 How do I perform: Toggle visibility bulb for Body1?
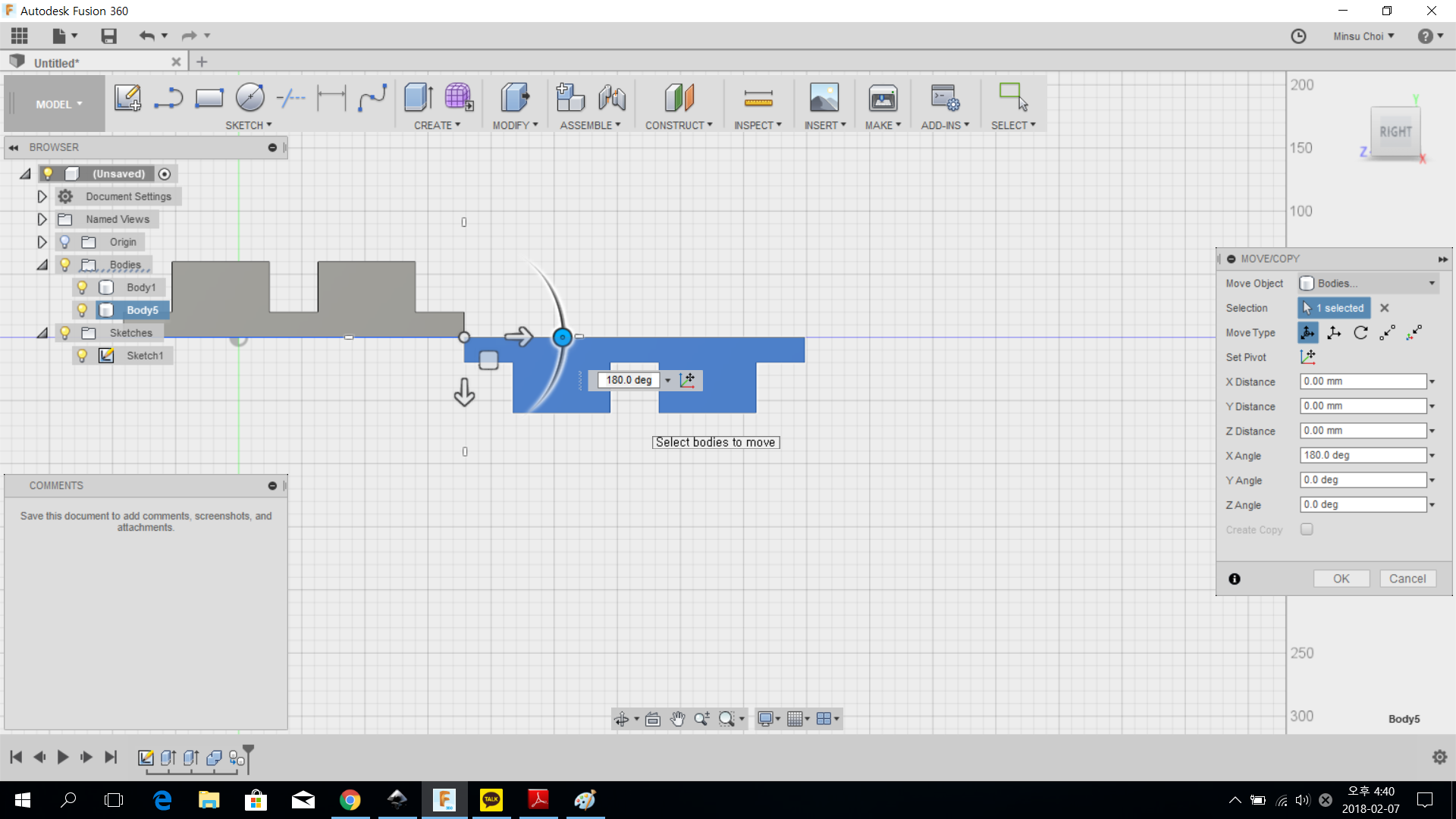(x=82, y=287)
